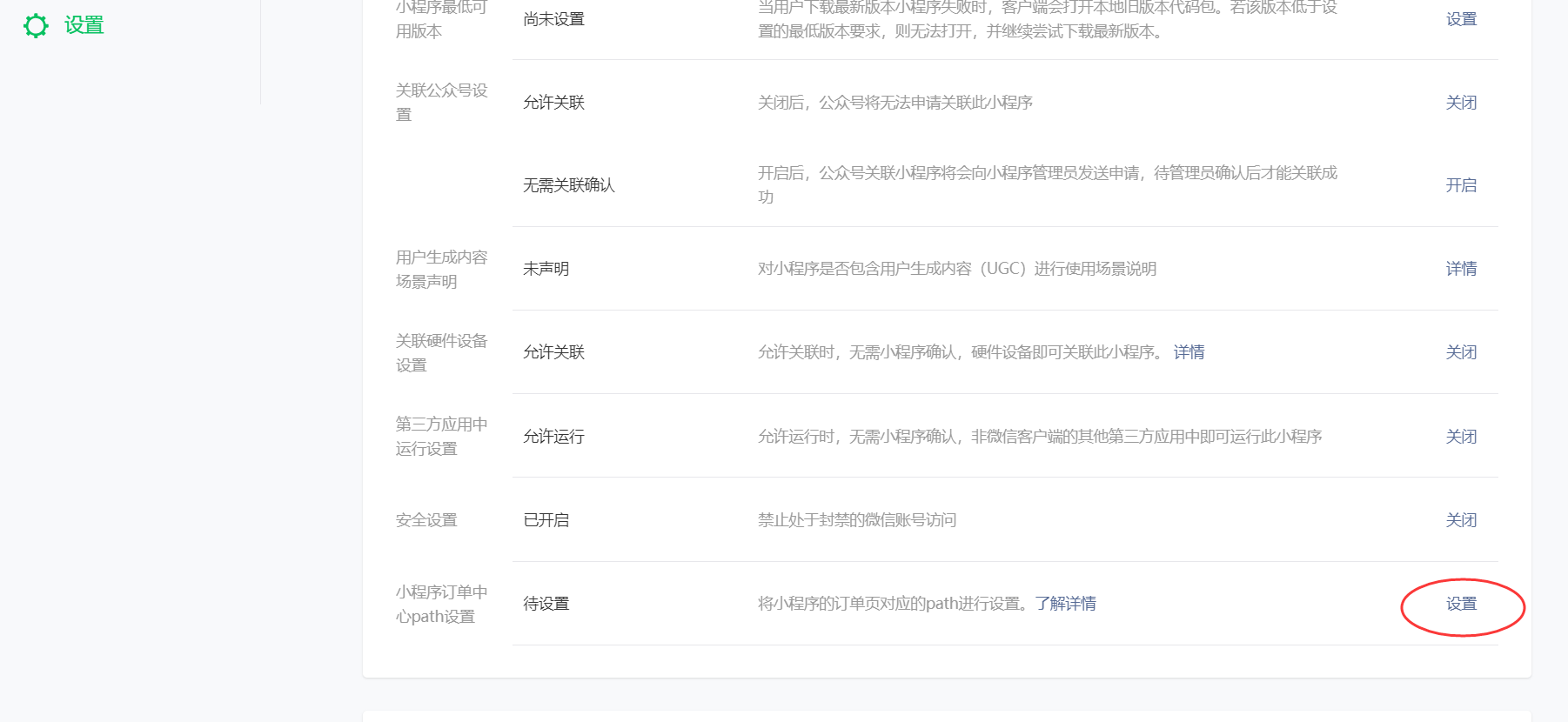
Task: Click the 已开启 status in 安全设置 row
Action: click(x=546, y=520)
